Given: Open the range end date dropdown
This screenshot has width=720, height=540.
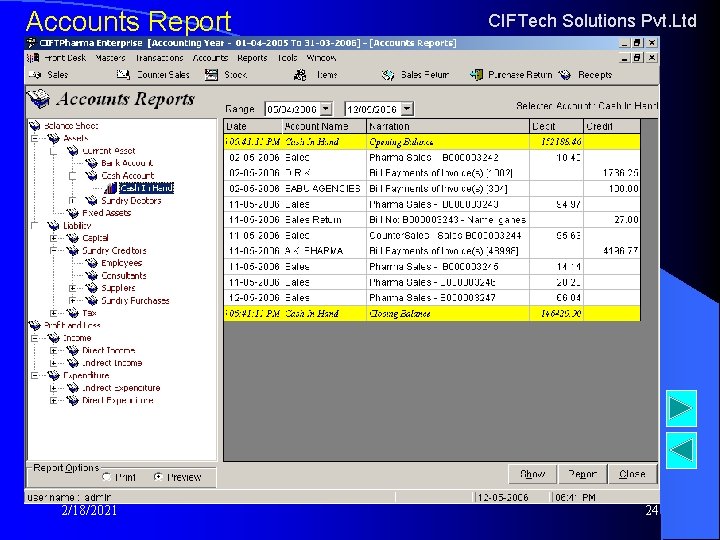Looking at the screenshot, I should 407,109.
